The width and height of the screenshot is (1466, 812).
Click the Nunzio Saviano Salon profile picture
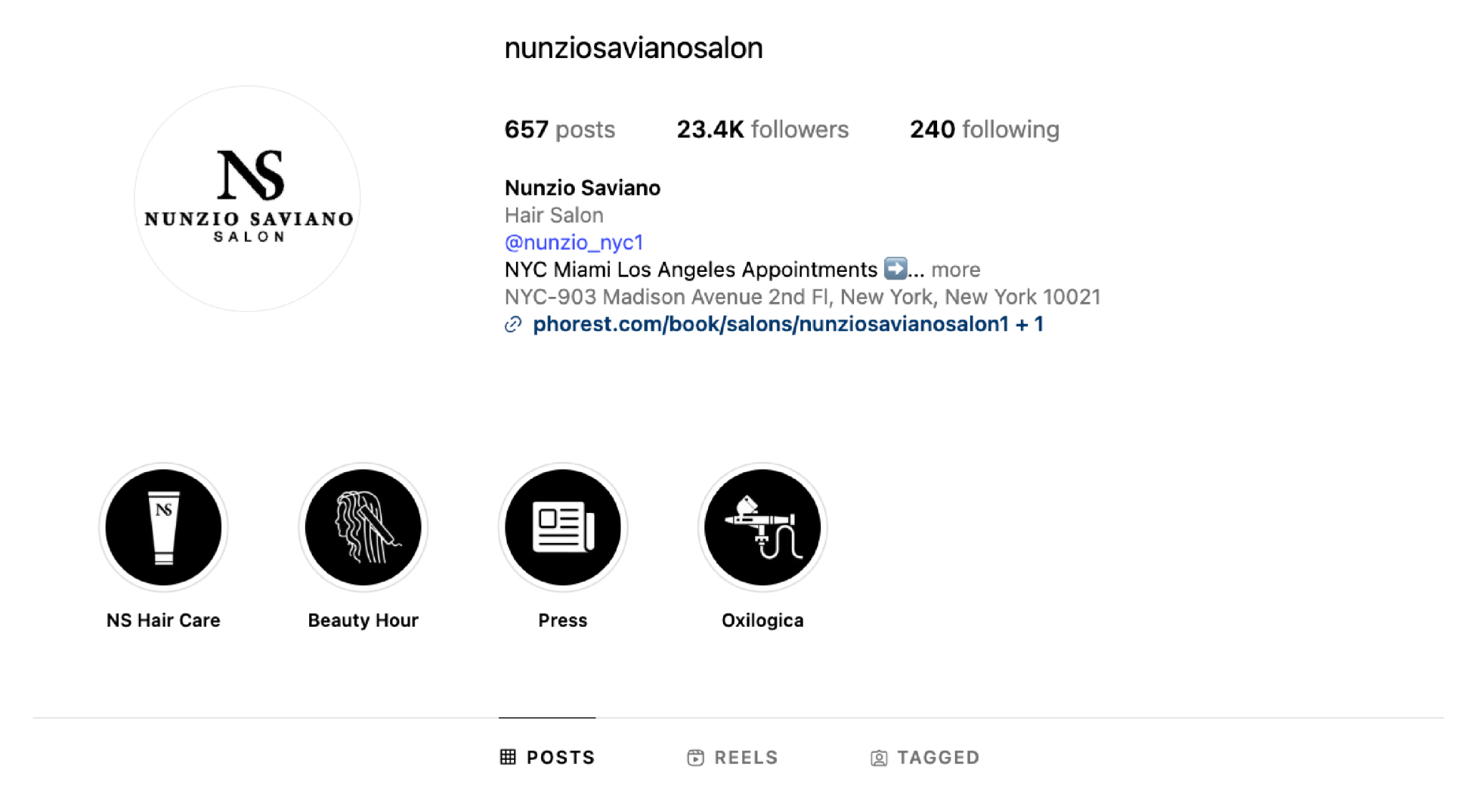tap(248, 199)
